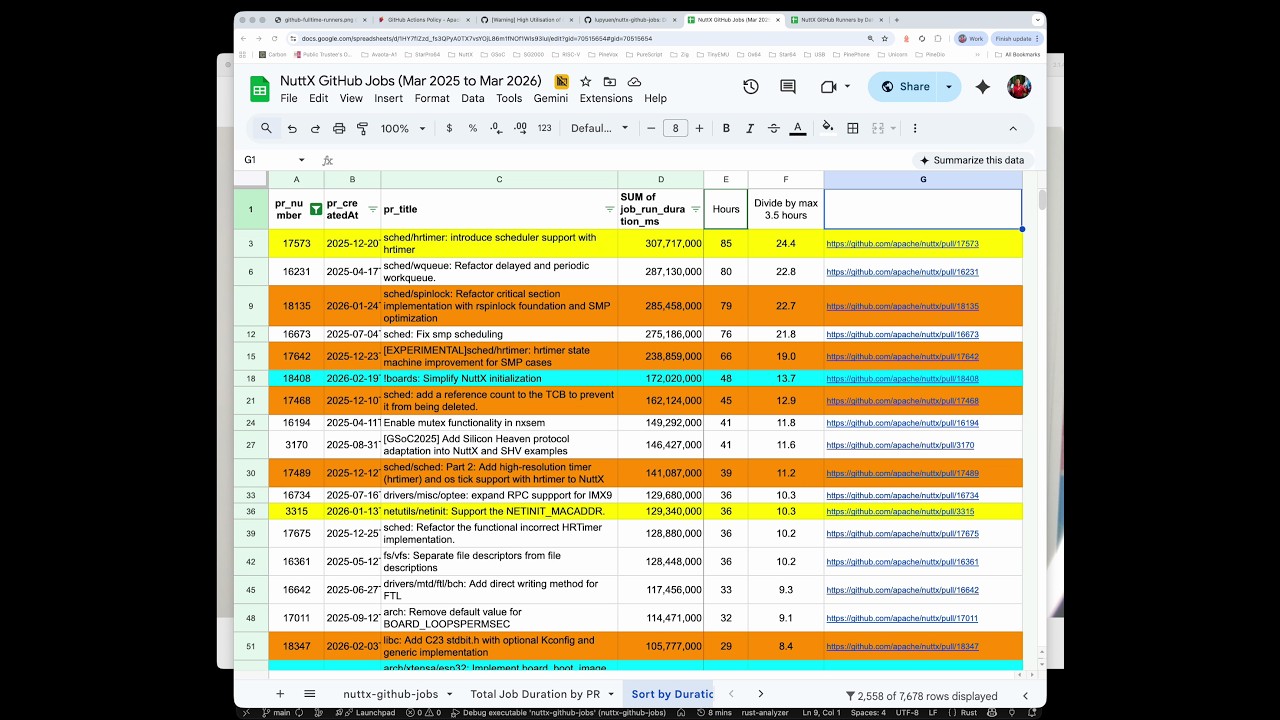Image resolution: width=1280 pixels, height=720 pixels.
Task: Click Summarize this data button
Action: click(x=970, y=160)
